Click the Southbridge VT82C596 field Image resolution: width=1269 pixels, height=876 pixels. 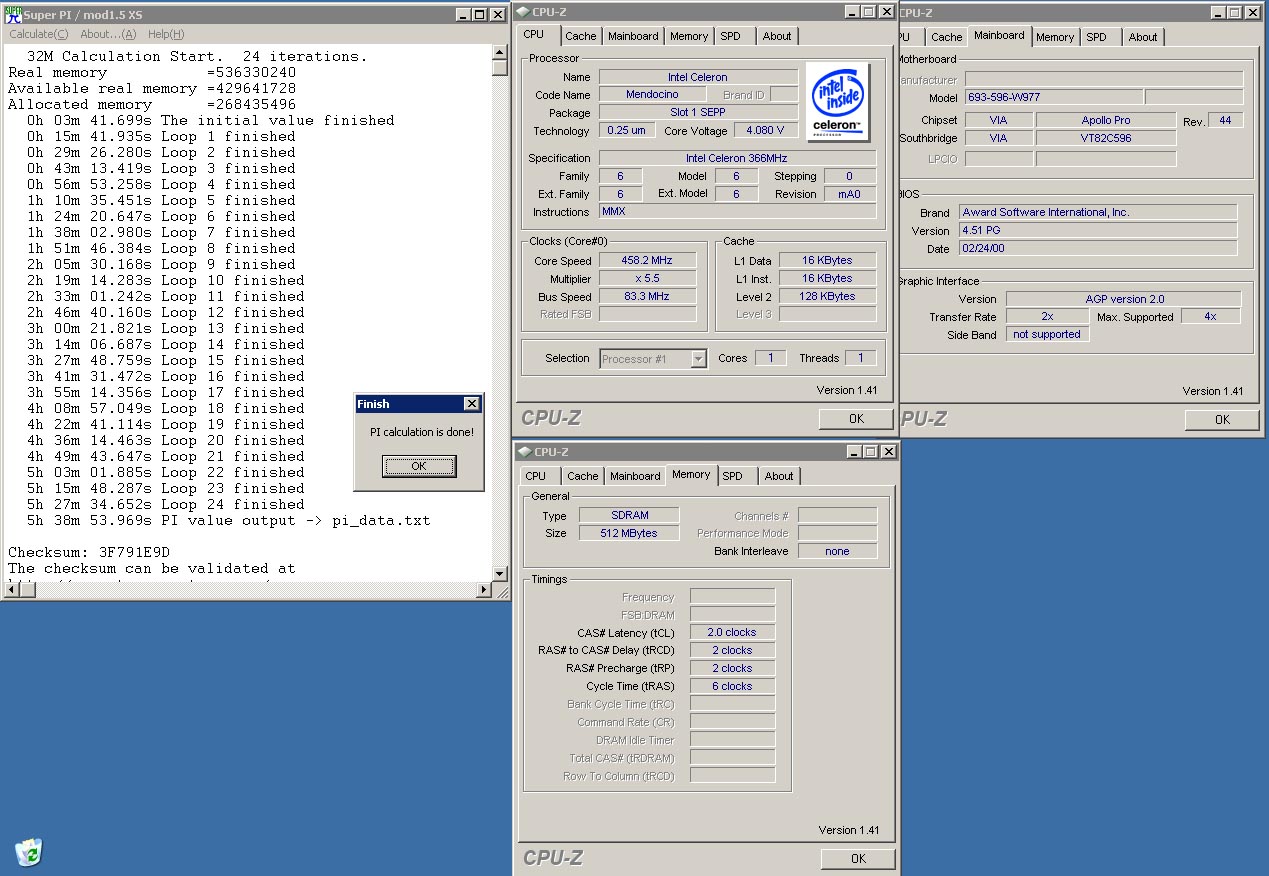[x=1106, y=138]
